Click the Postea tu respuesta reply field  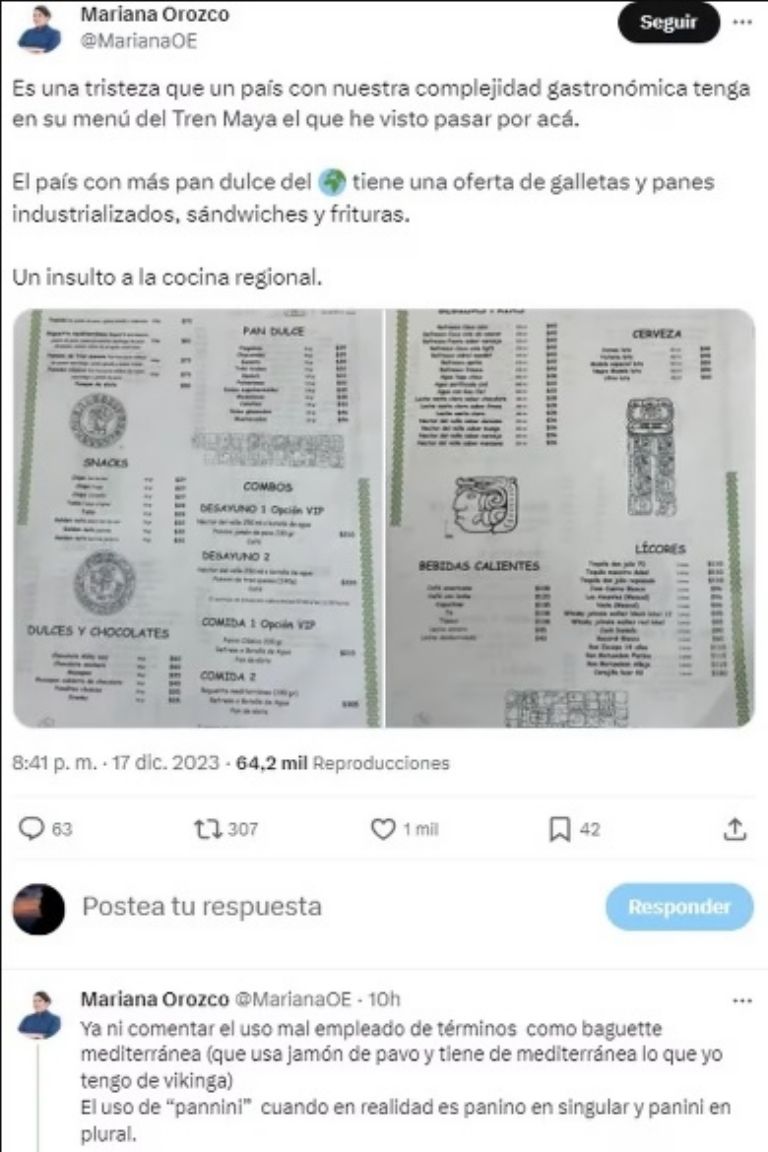click(x=202, y=907)
